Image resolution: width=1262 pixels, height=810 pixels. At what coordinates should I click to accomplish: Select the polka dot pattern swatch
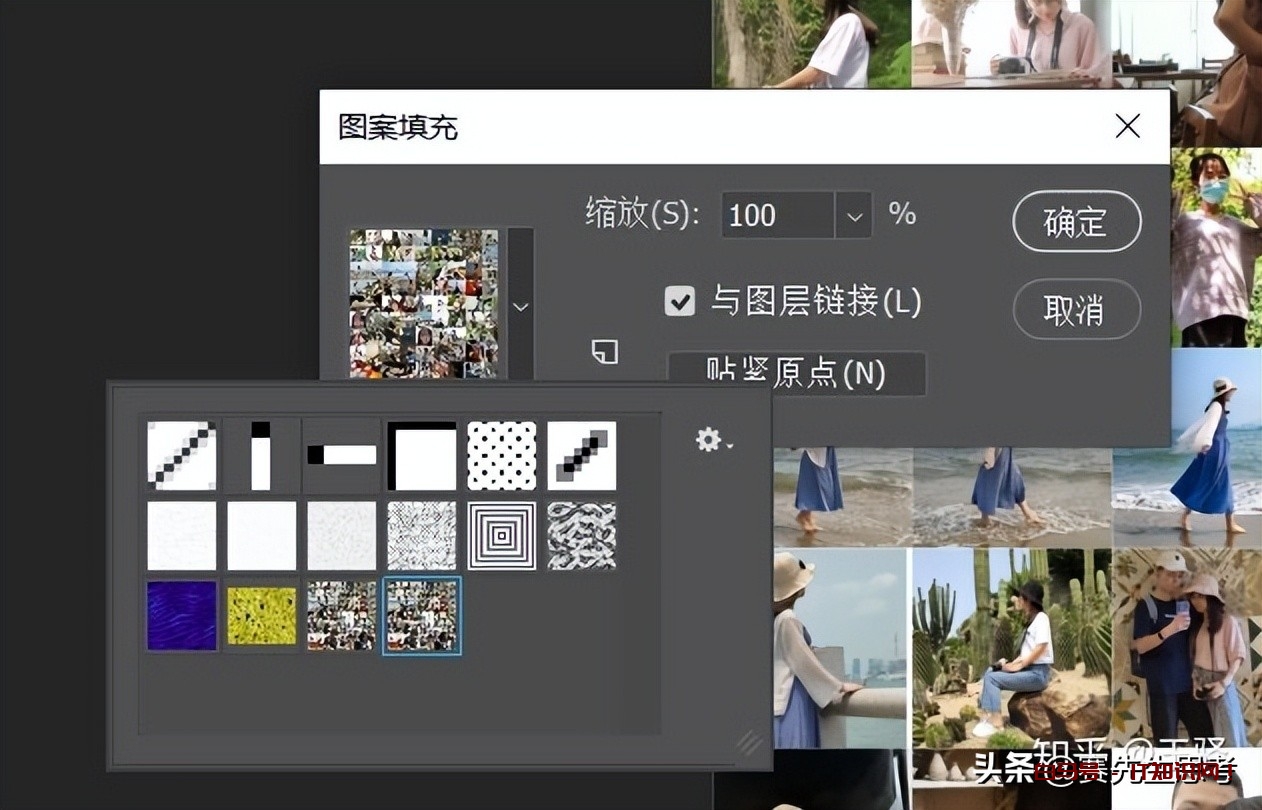click(502, 456)
